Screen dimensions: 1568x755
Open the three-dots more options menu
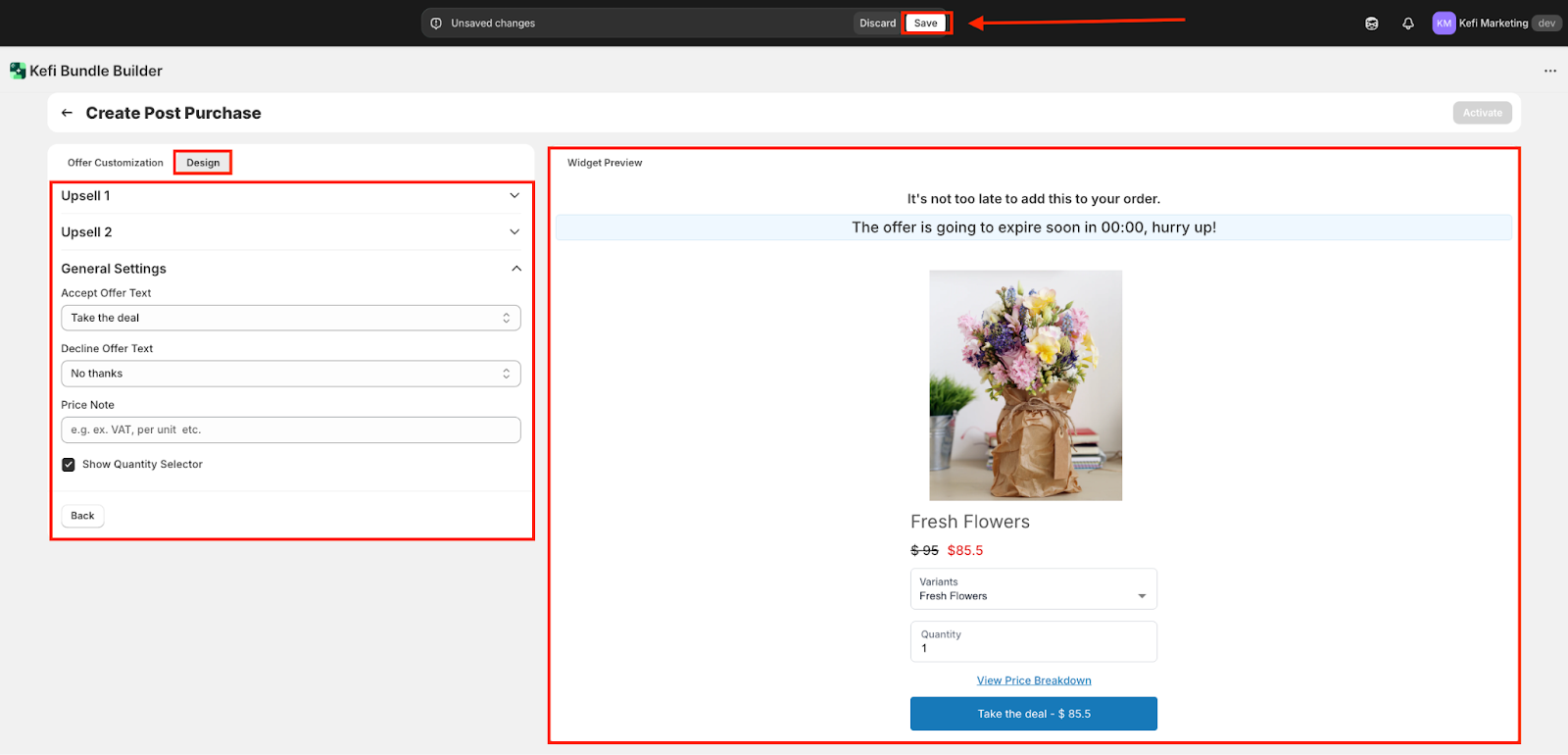pos(1549,71)
